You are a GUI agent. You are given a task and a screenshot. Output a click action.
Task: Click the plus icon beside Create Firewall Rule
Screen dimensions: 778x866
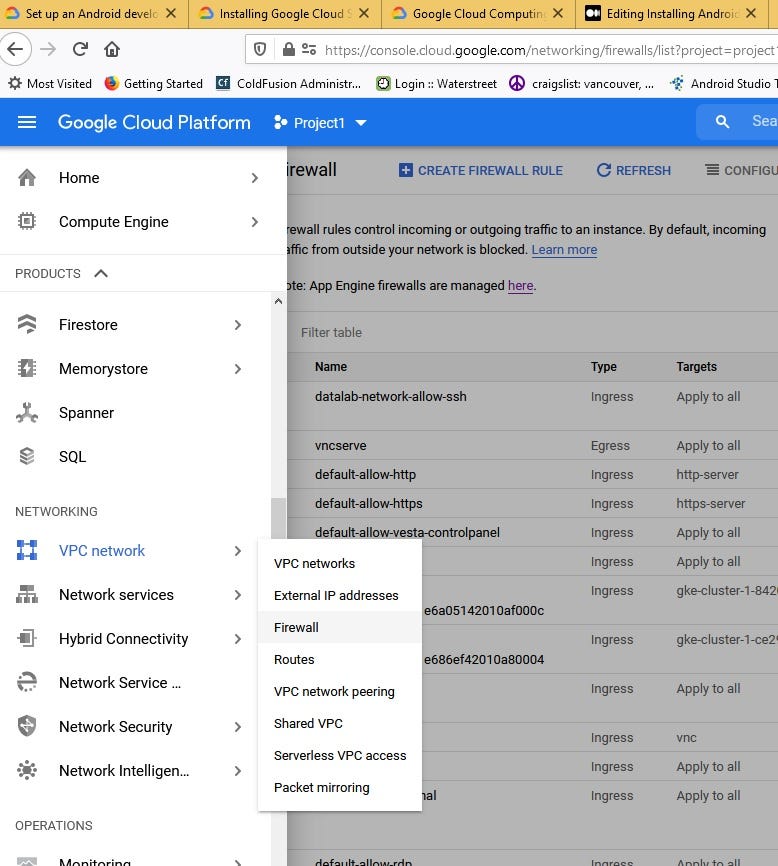tap(405, 170)
